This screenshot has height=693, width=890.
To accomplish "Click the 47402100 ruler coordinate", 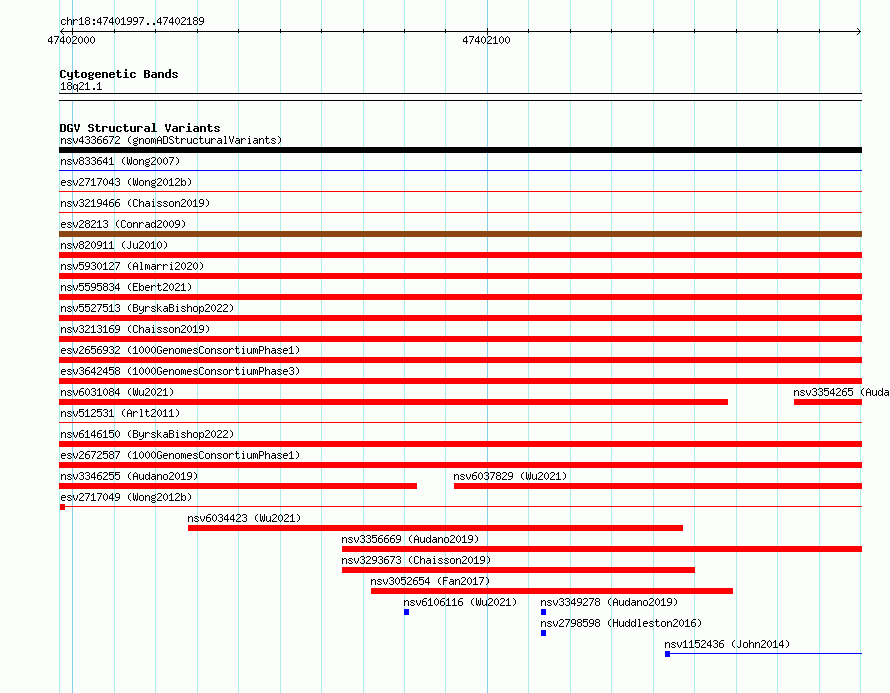I will tap(486, 40).
